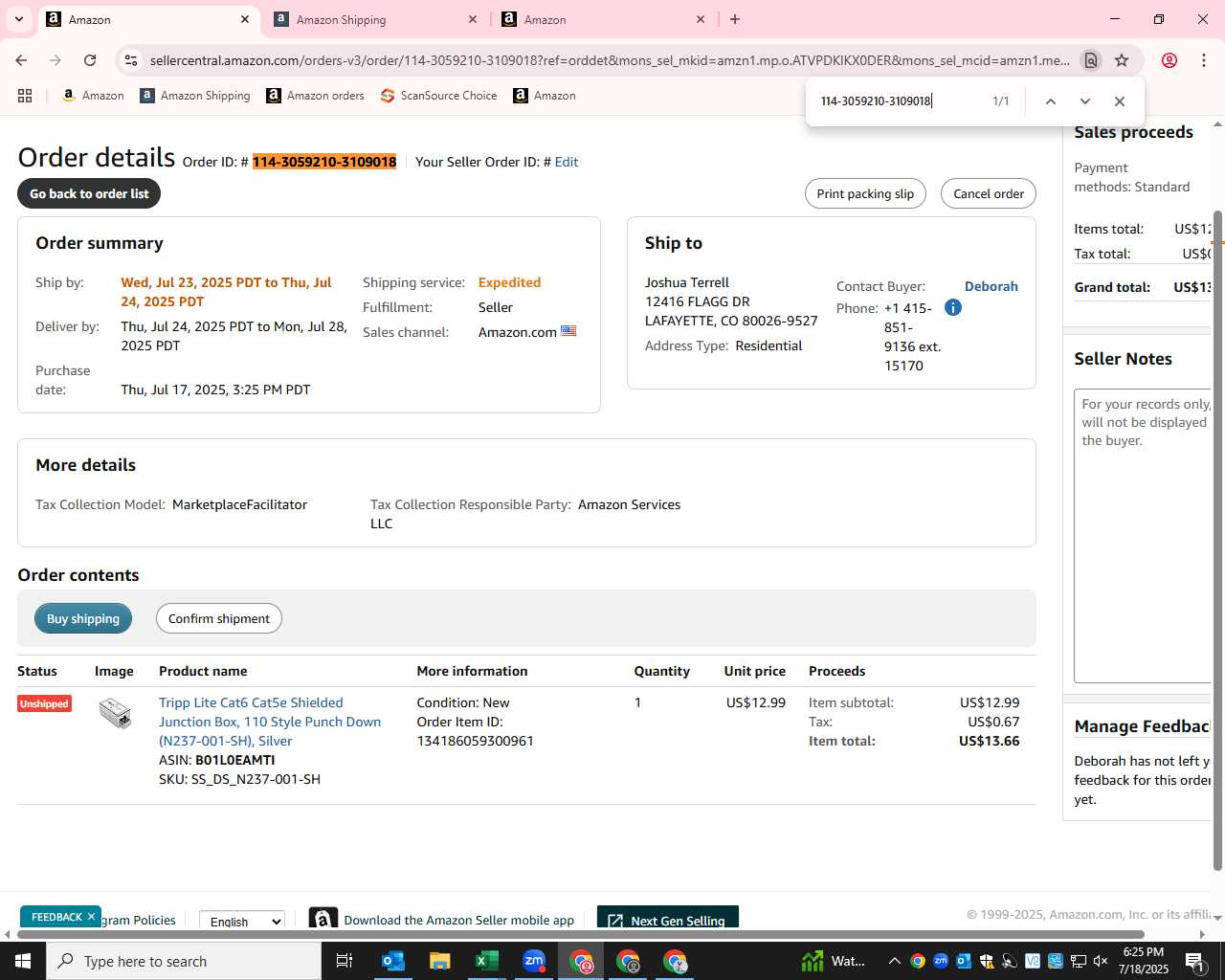This screenshot has width=1225, height=980.
Task: Open the English language dropdown
Action: pyautogui.click(x=242, y=921)
